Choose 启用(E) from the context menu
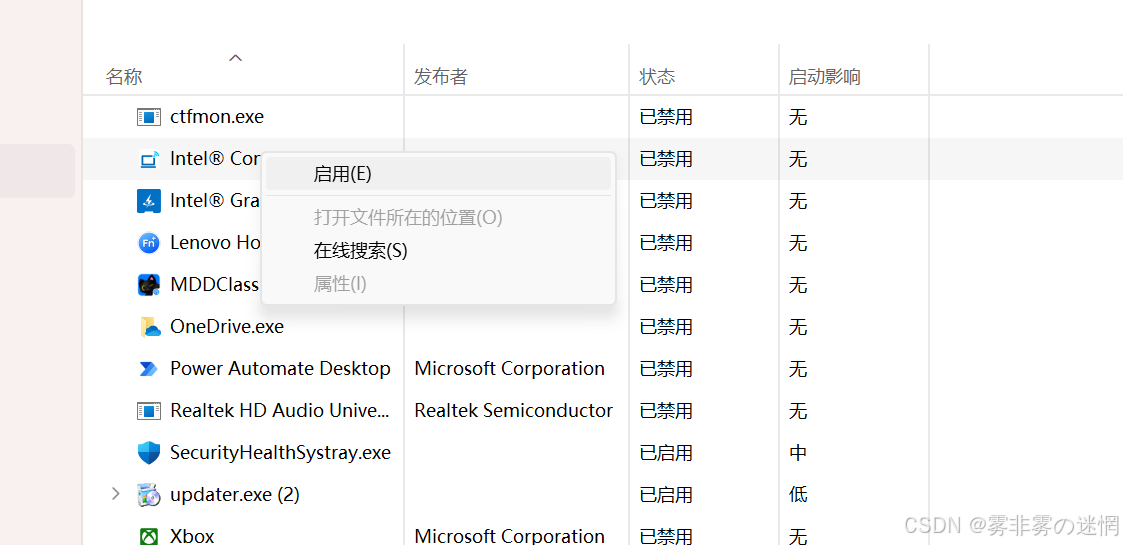1123x545 pixels. pyautogui.click(x=438, y=174)
